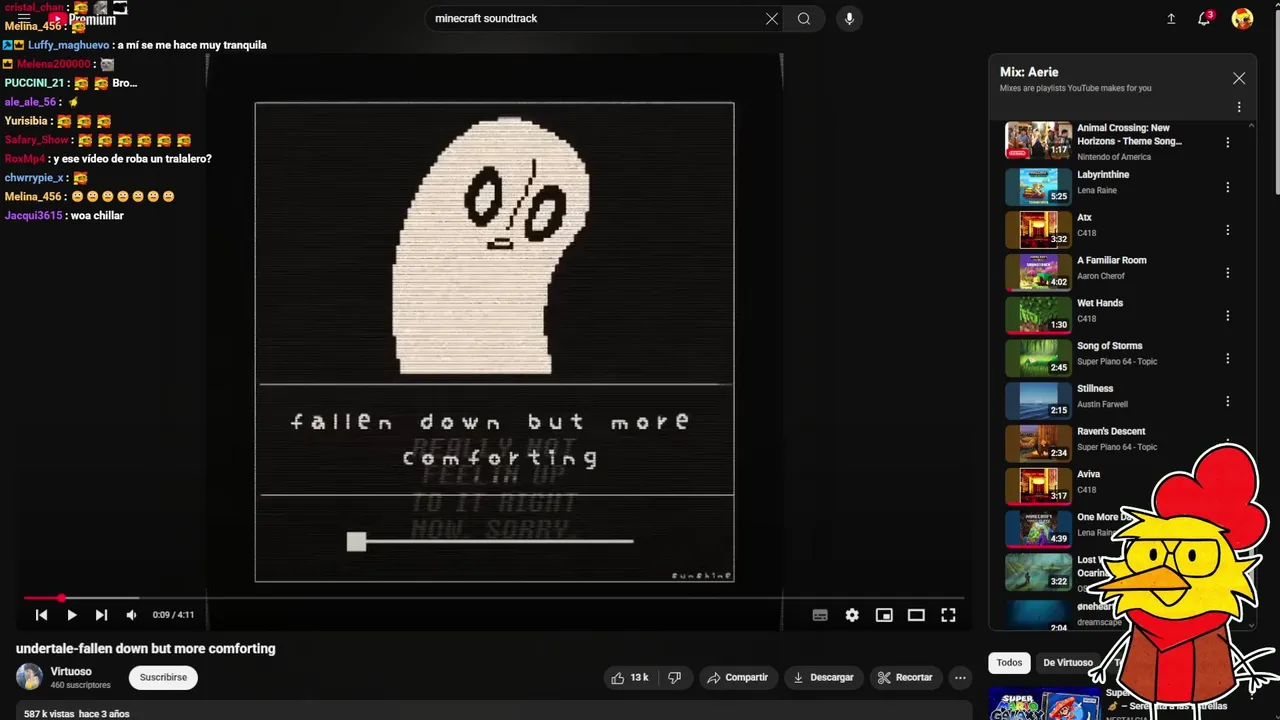Open player settings gear
Screen dimensions: 1280x720
[852, 615]
